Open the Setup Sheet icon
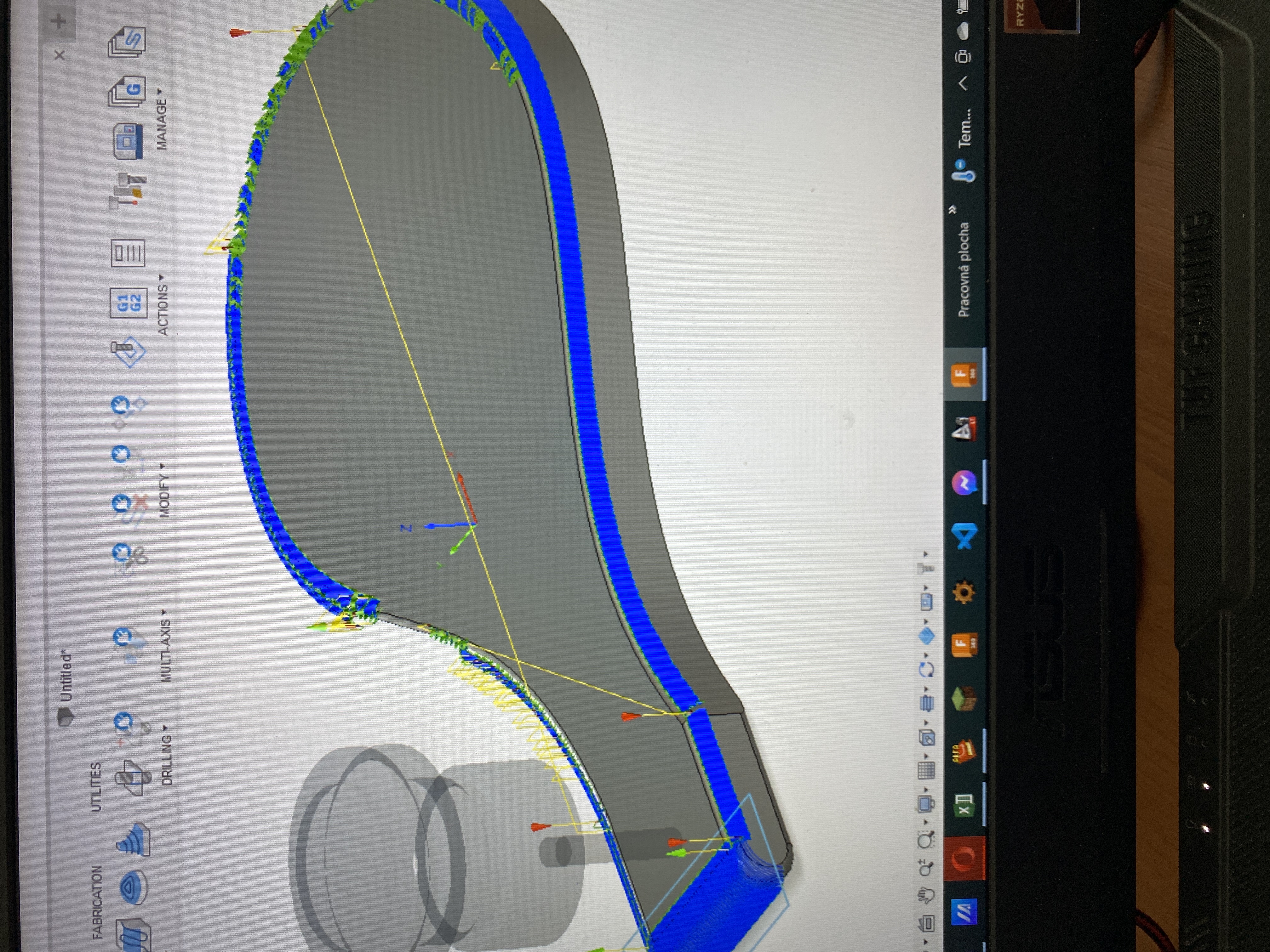Image resolution: width=1270 pixels, height=952 pixels. 128,253
